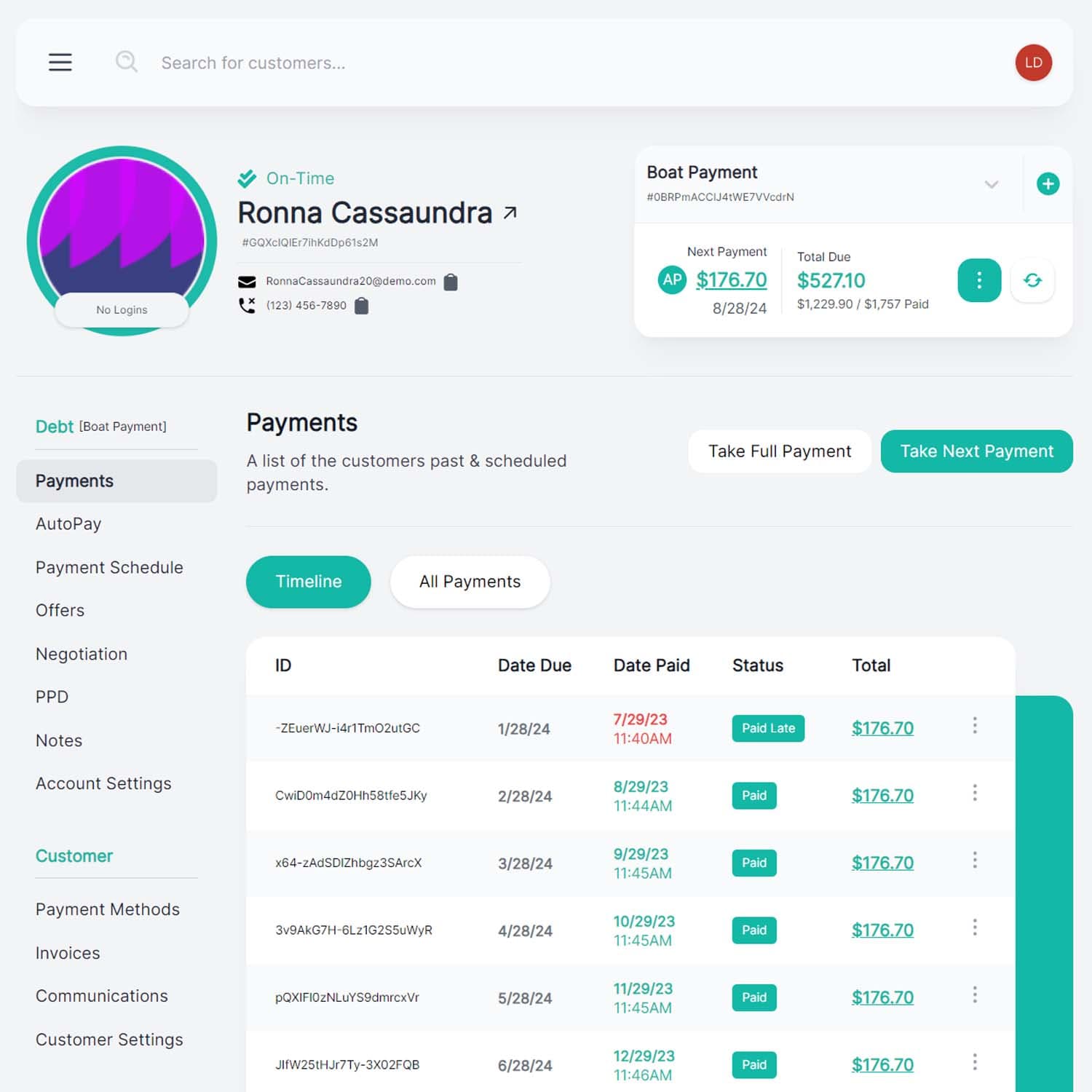Click the search magnifier icon

pyautogui.click(x=127, y=62)
